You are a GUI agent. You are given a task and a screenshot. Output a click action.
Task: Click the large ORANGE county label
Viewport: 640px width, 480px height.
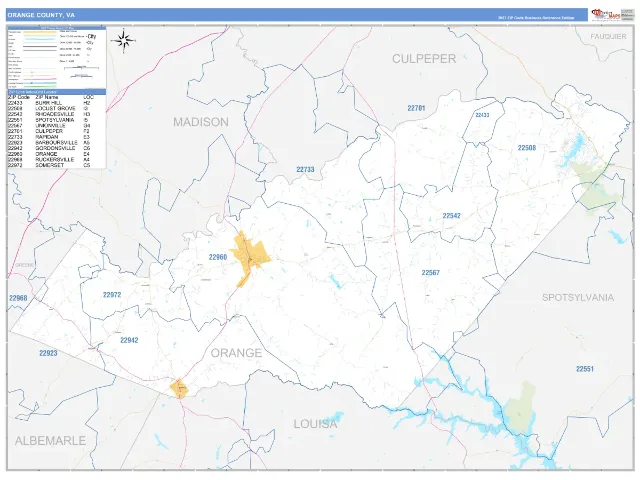[x=236, y=353]
